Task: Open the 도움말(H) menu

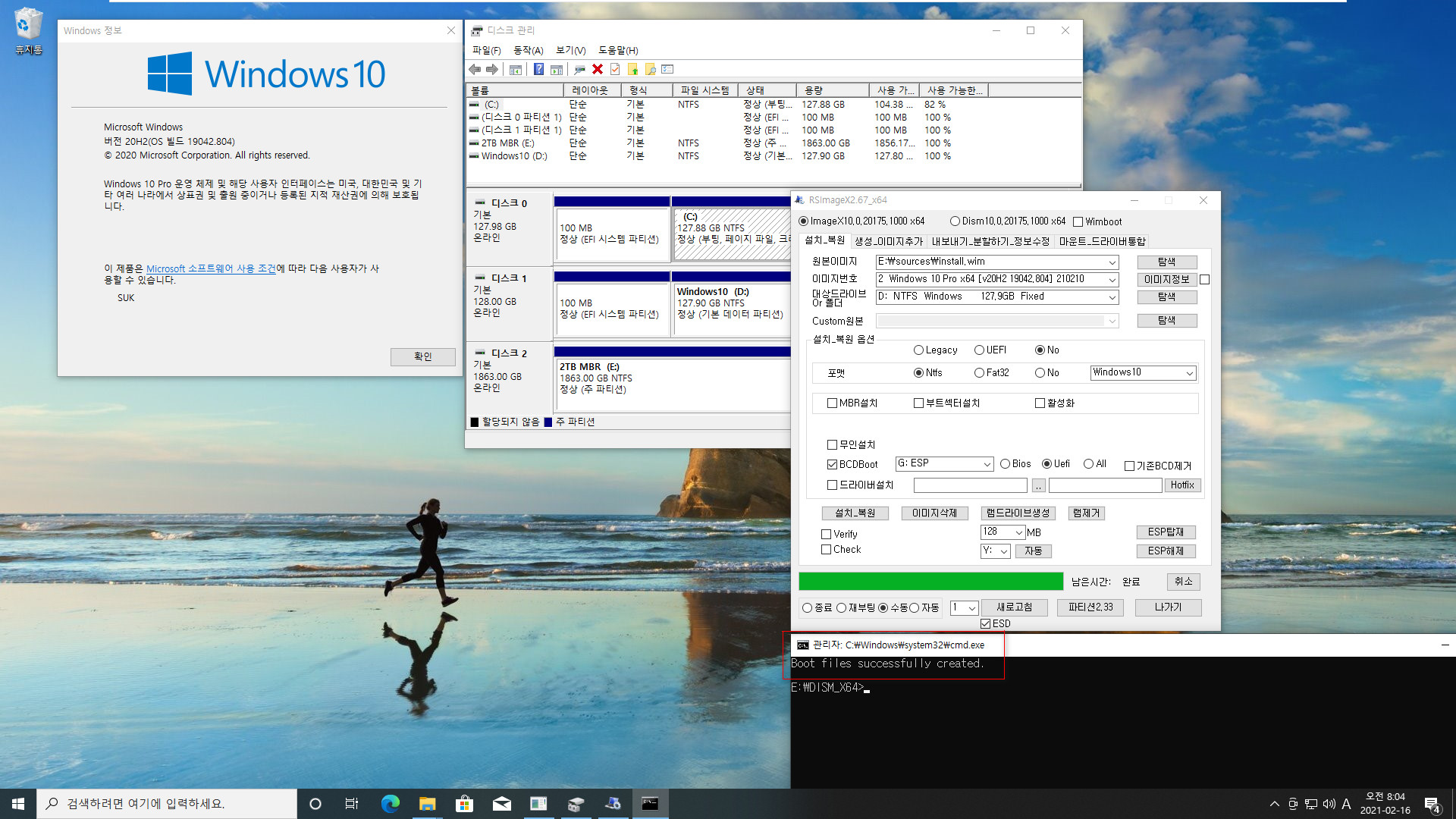Action: pos(618,50)
